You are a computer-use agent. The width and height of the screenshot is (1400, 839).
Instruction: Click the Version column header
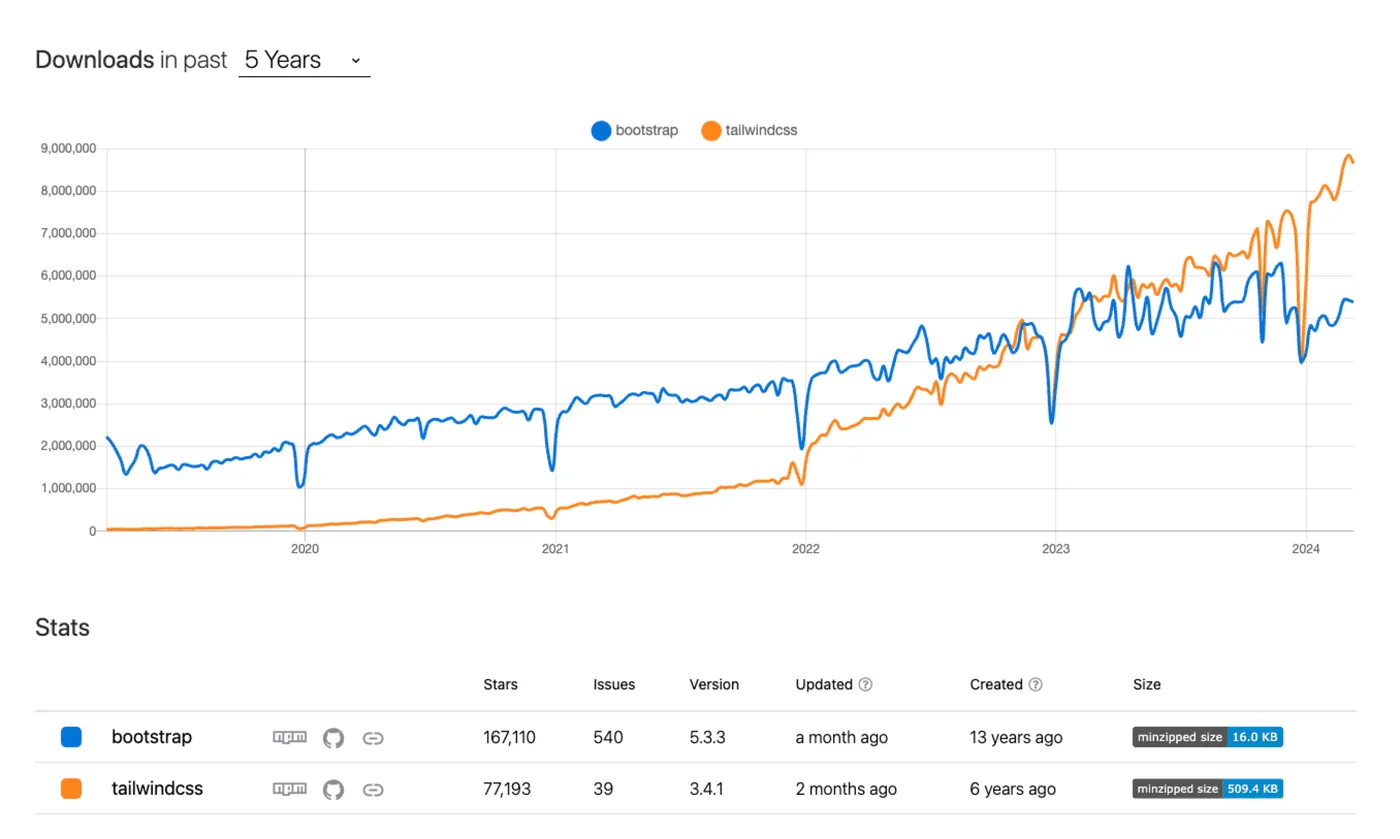tap(714, 685)
